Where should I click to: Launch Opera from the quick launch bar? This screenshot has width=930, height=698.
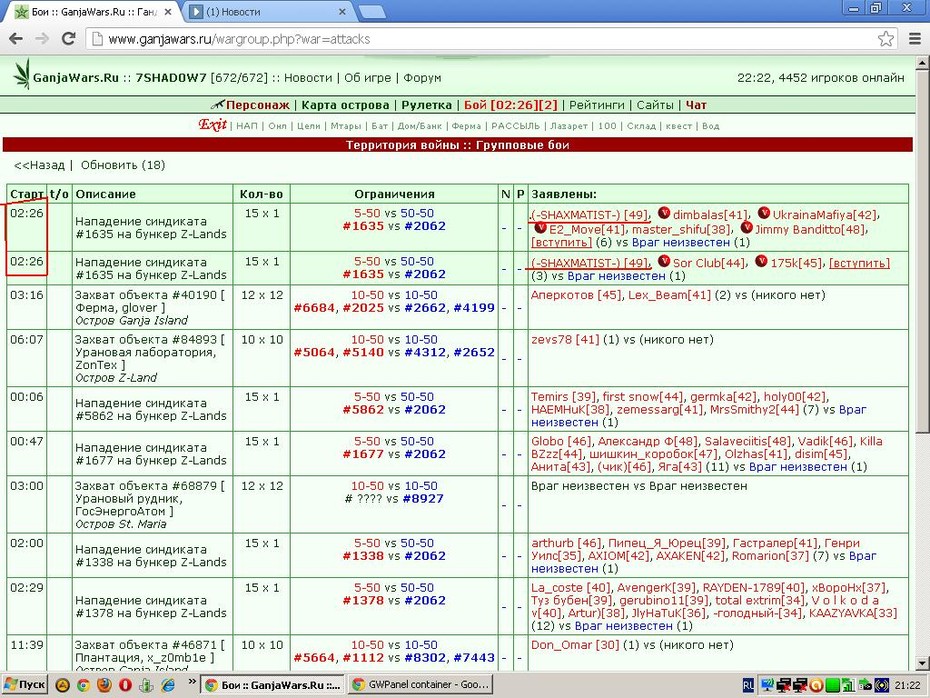coord(125,686)
